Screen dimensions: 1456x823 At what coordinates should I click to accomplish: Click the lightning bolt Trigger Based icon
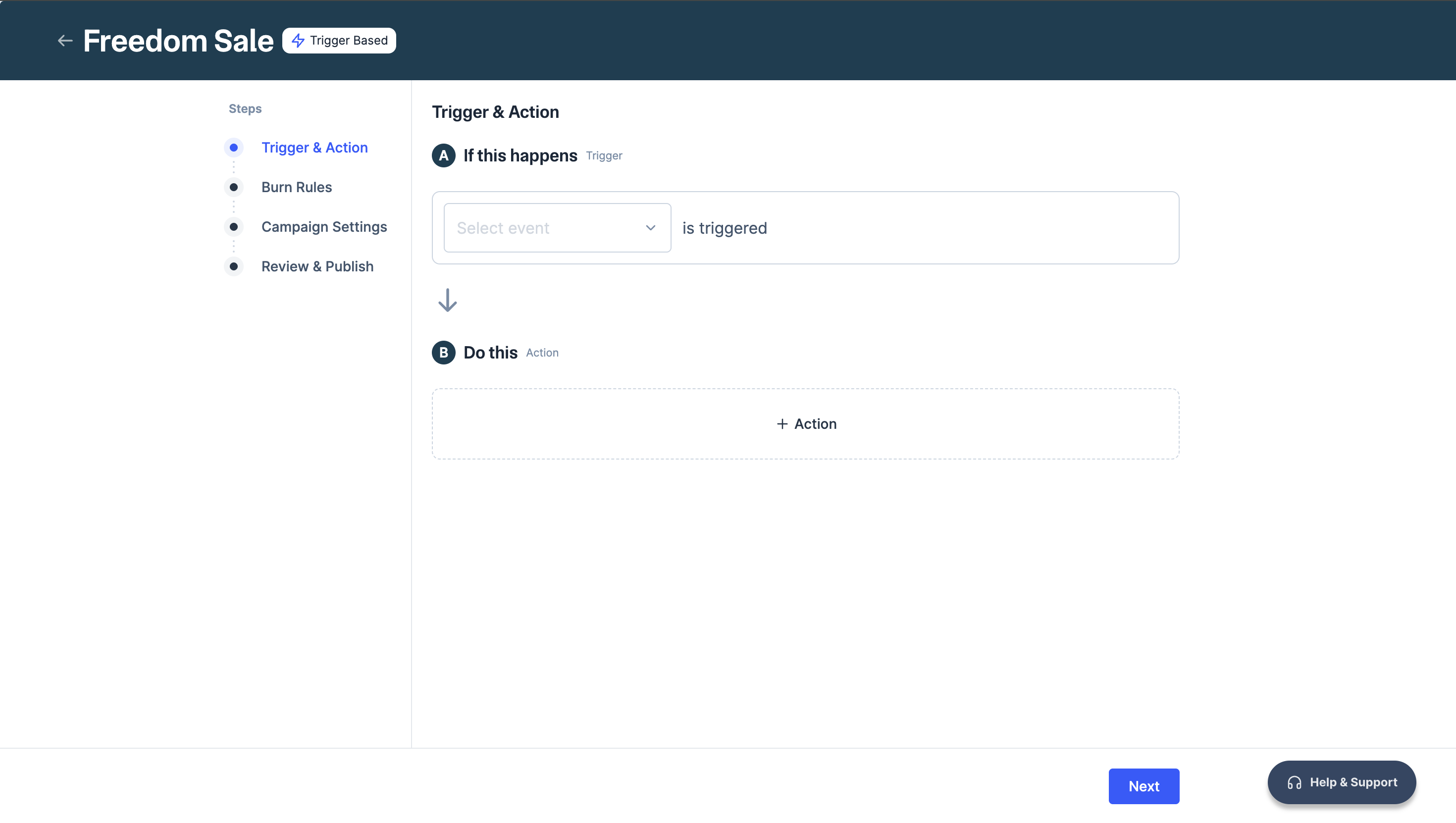298,41
